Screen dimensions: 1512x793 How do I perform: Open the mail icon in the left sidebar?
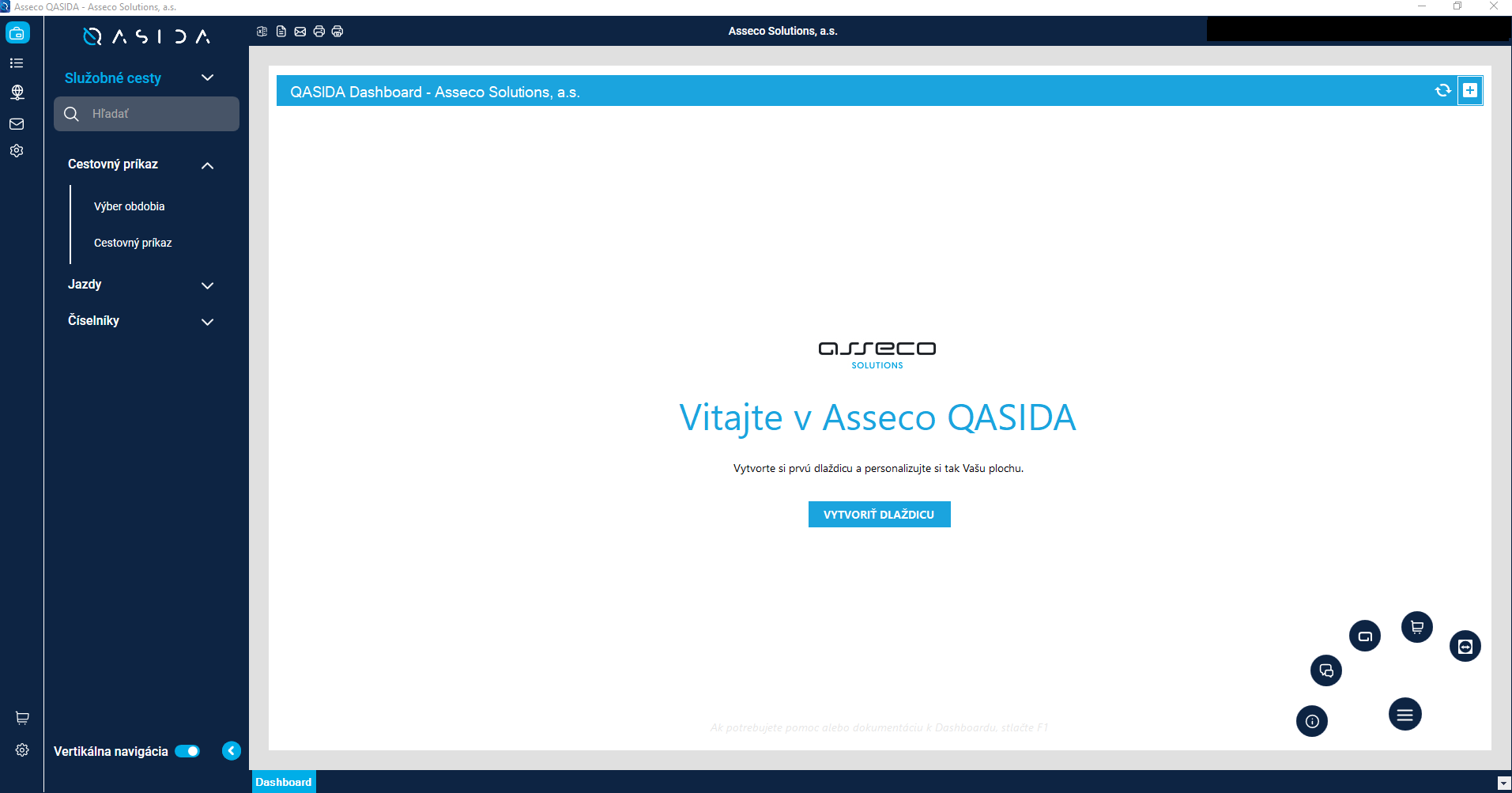[16, 123]
